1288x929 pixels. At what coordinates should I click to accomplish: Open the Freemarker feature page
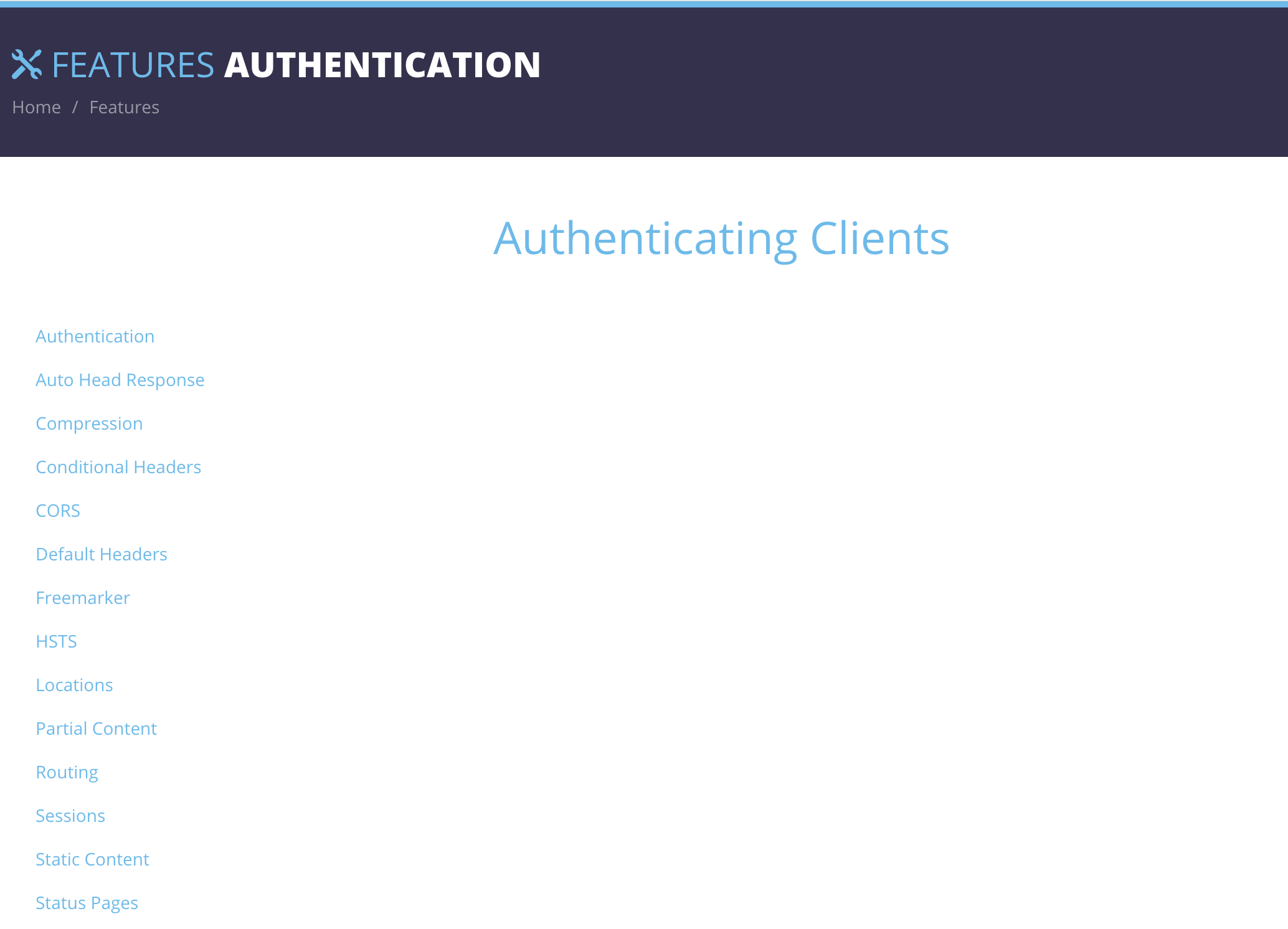(x=83, y=597)
